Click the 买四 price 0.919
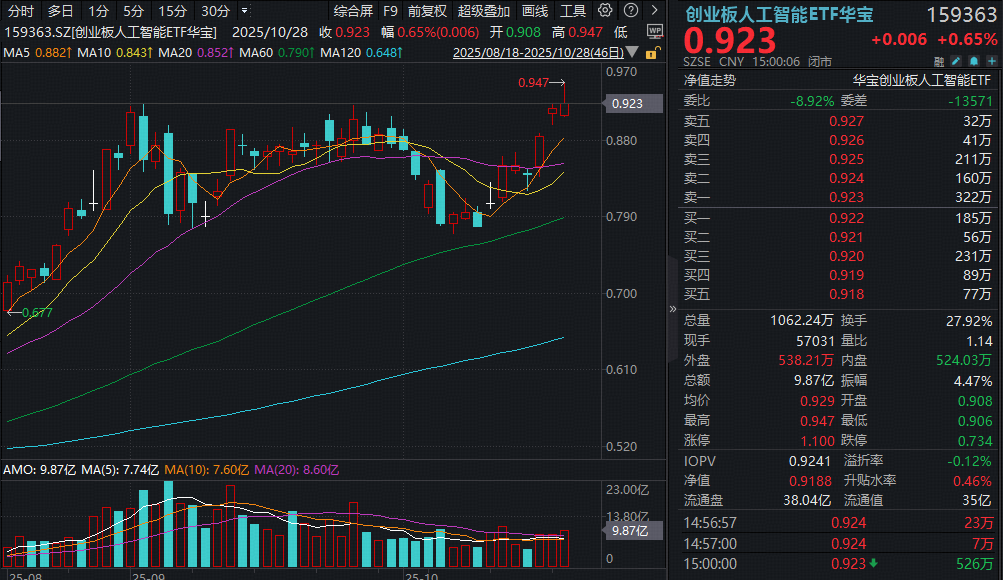This screenshot has width=1003, height=580. (846, 276)
